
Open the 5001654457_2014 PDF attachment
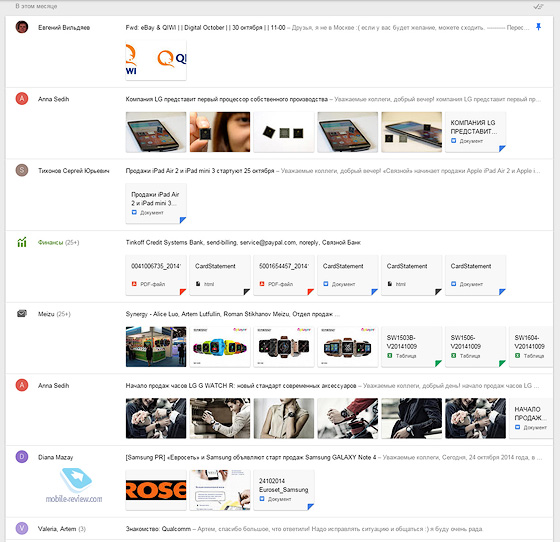pyautogui.click(x=284, y=275)
